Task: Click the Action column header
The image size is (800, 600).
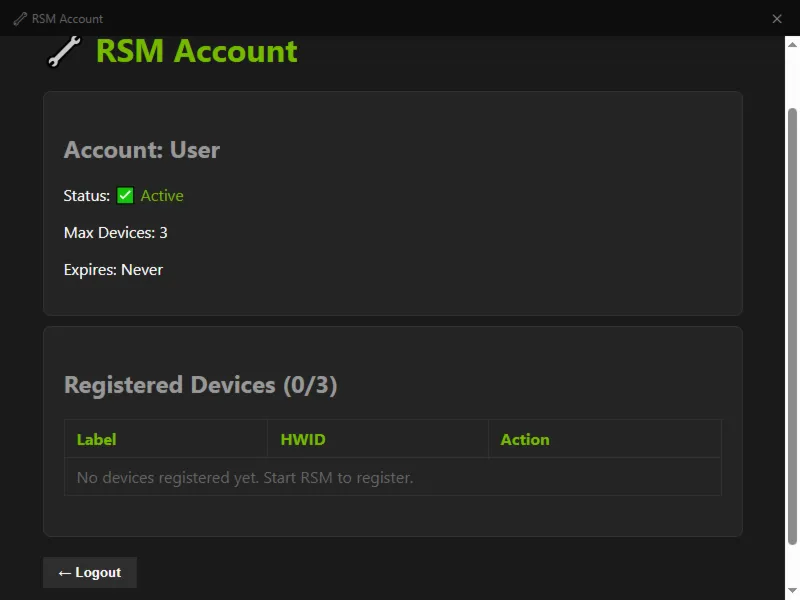Action: 605,439
